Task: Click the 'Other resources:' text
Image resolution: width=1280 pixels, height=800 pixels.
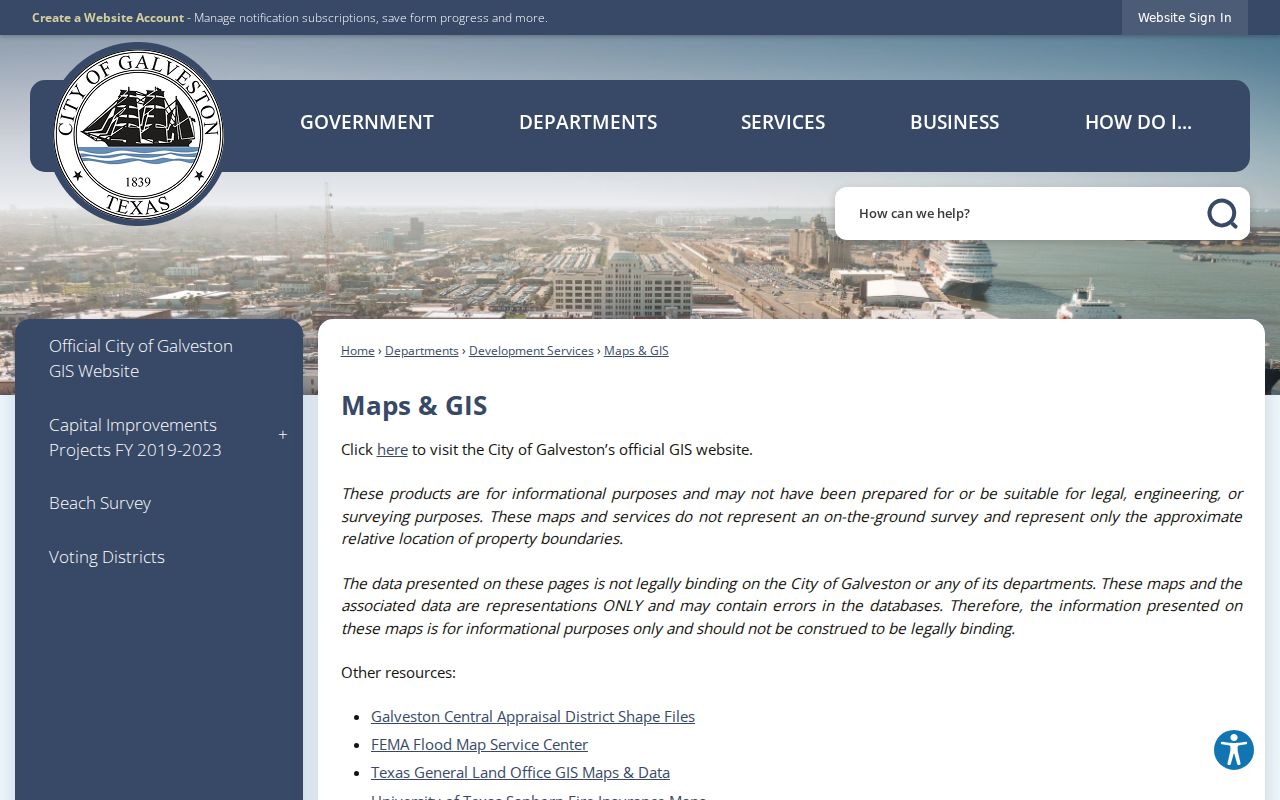Action: (398, 673)
